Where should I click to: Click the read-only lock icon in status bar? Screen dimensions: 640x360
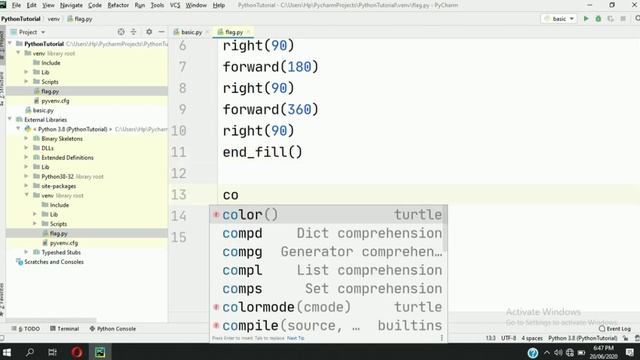(626, 338)
